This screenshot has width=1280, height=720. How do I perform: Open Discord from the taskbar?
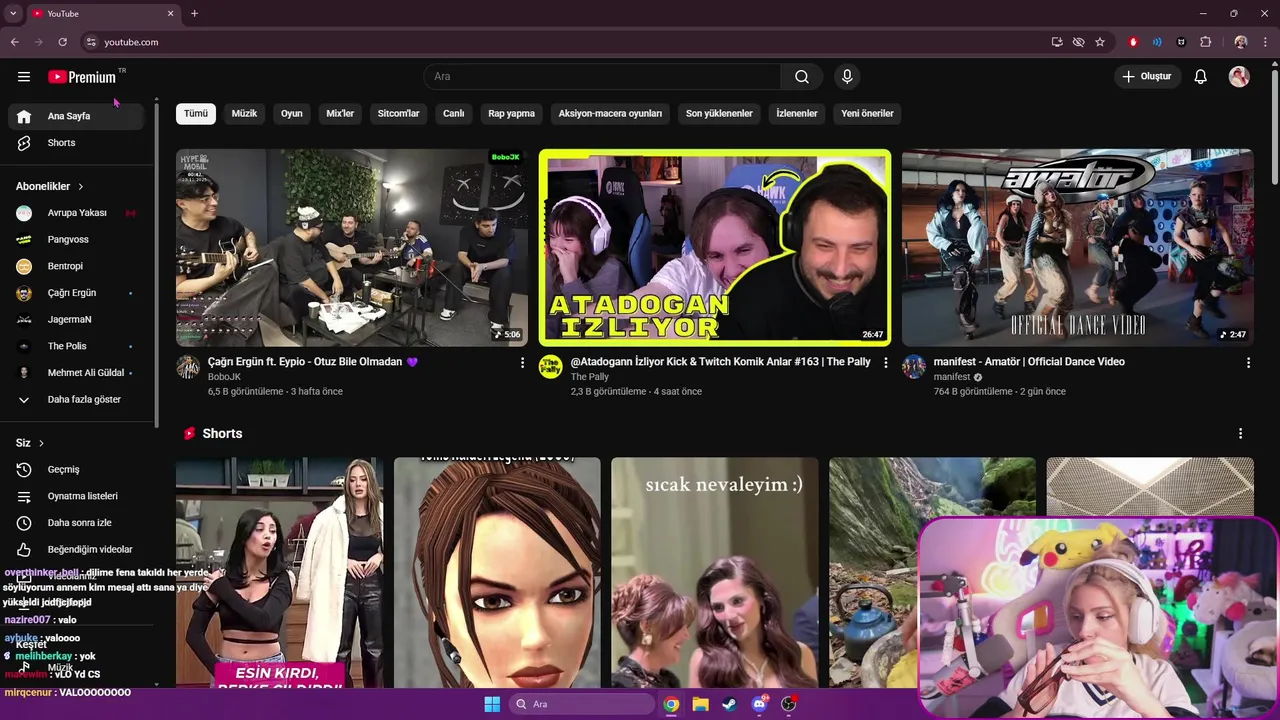tap(759, 704)
